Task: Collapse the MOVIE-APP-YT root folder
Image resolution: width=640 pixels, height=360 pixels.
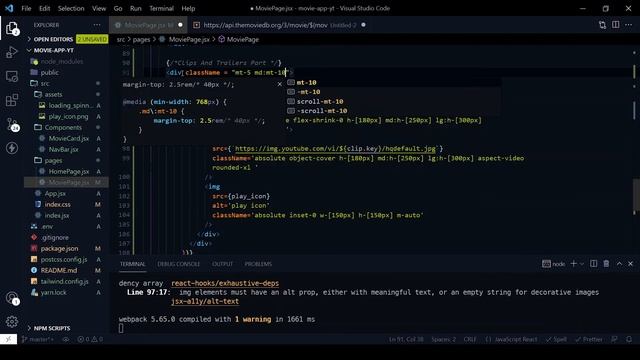Action: [x=53, y=50]
